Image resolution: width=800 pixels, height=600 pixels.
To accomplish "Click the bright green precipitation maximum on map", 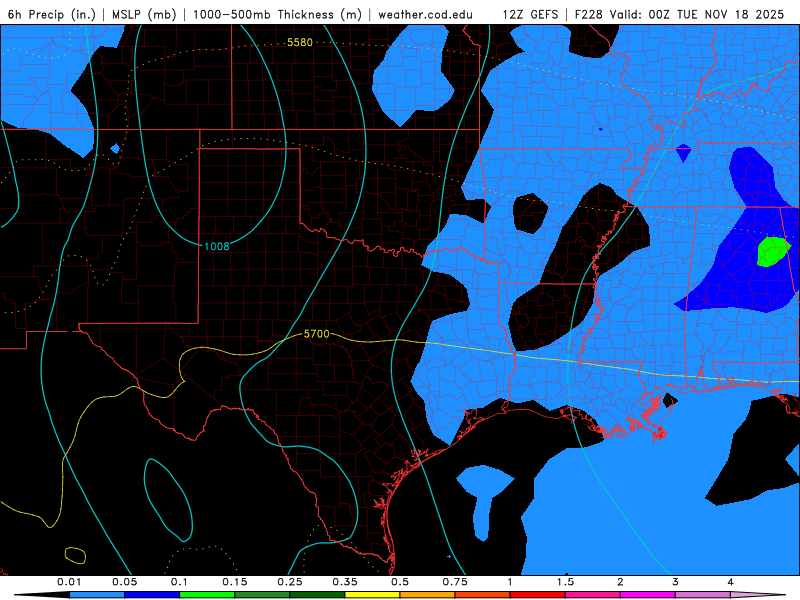I will pyautogui.click(x=772, y=252).
